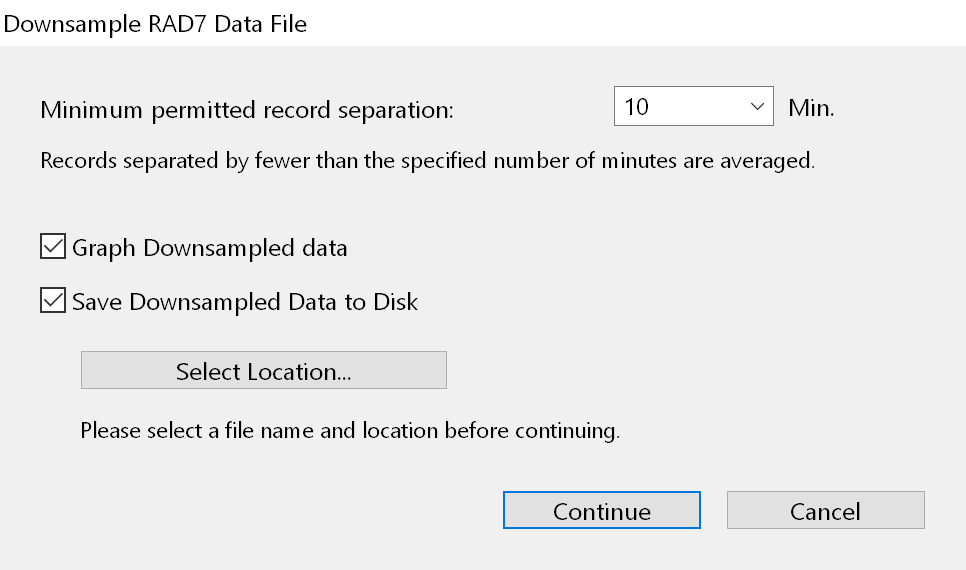Open the record separation minutes dropdown
The width and height of the screenshot is (966, 570).
click(x=693, y=107)
